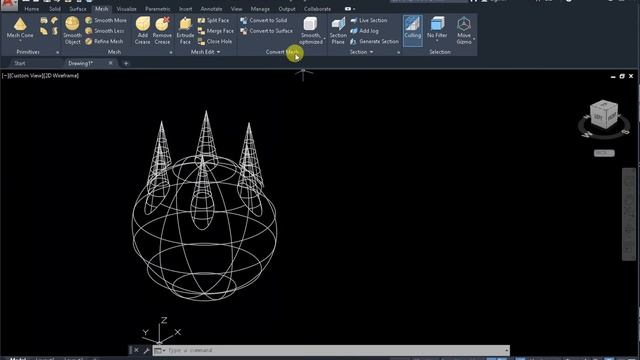Open the Mesh Cone primitive dropdown arrow
This screenshot has height=360, width=640.
click(x=20, y=41)
